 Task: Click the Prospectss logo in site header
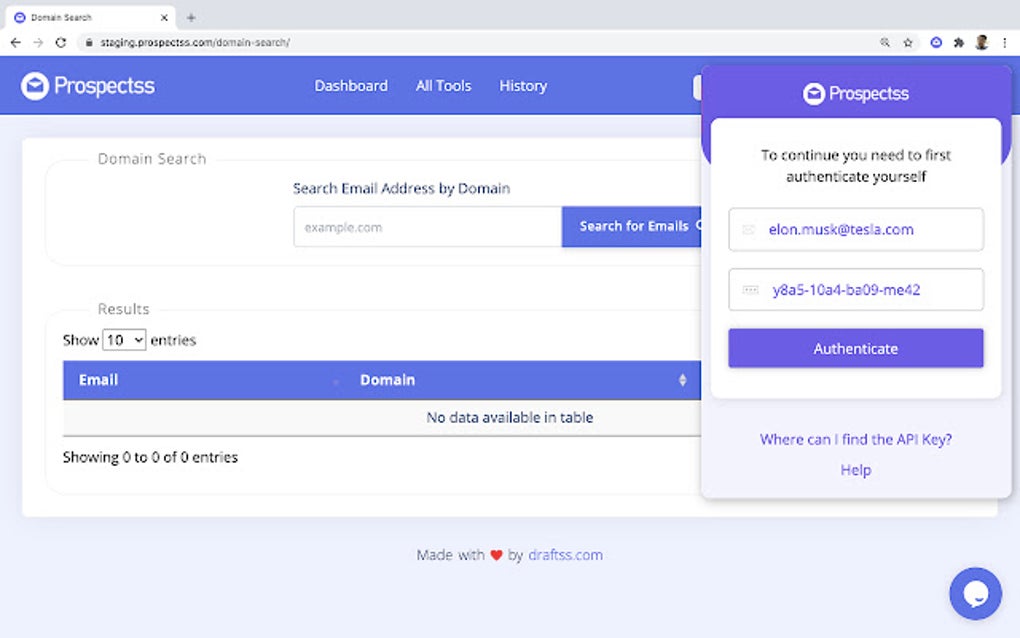pyautogui.click(x=88, y=86)
